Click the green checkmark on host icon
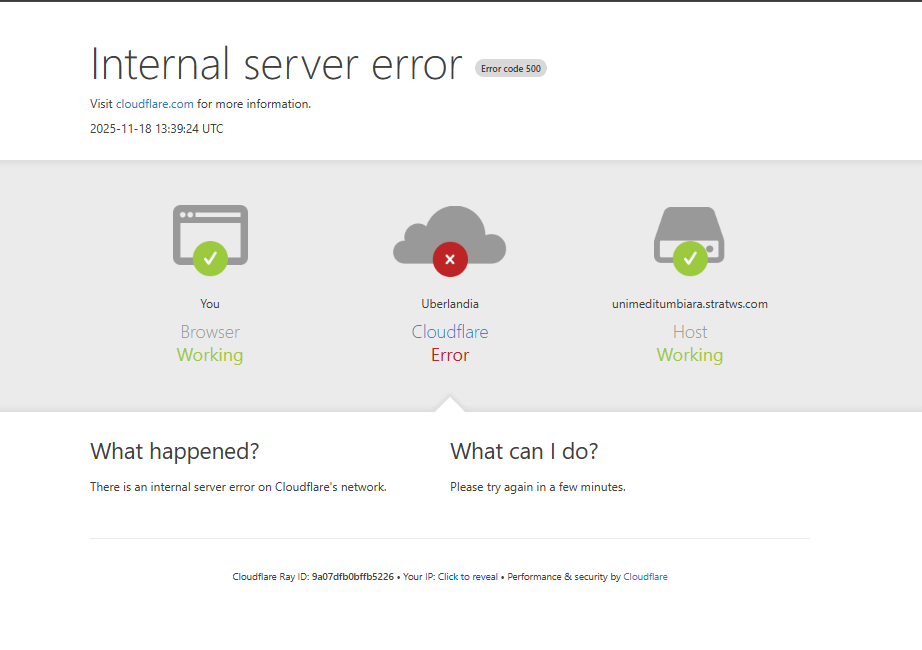The width and height of the screenshot is (922, 650). click(690, 258)
